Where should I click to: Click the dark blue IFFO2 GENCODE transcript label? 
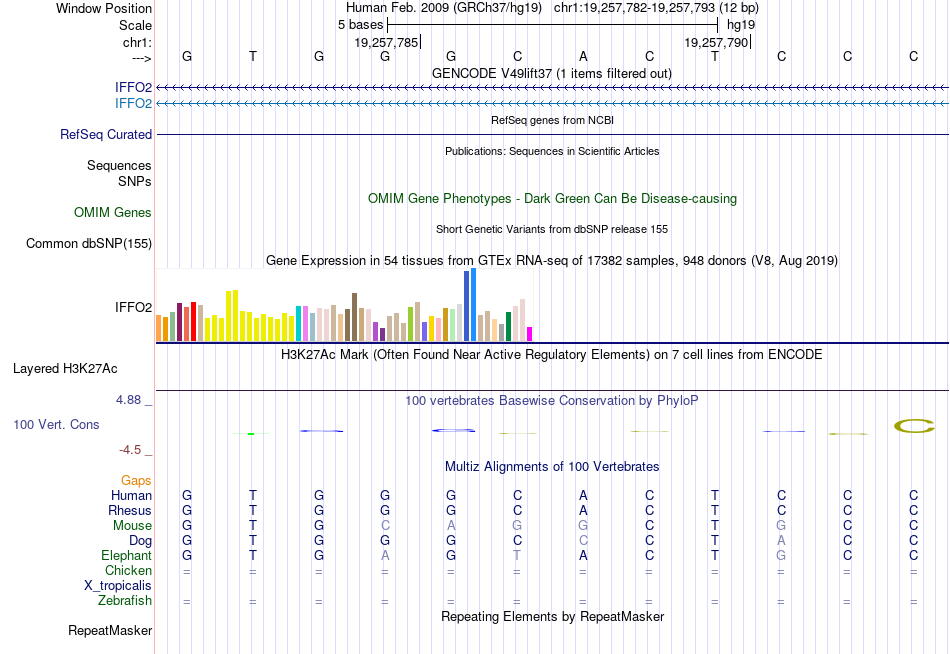pos(133,87)
